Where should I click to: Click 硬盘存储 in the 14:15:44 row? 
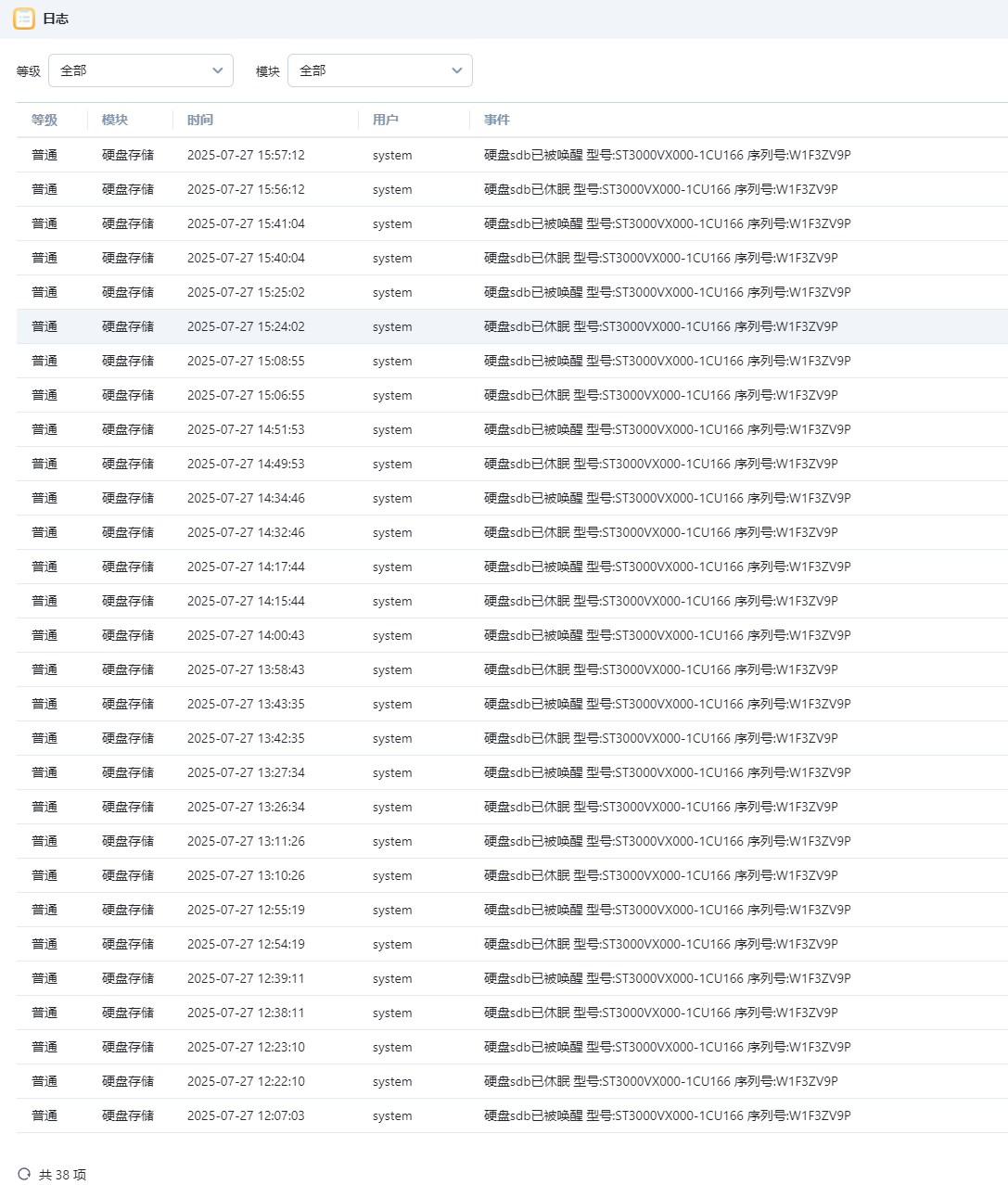click(128, 601)
